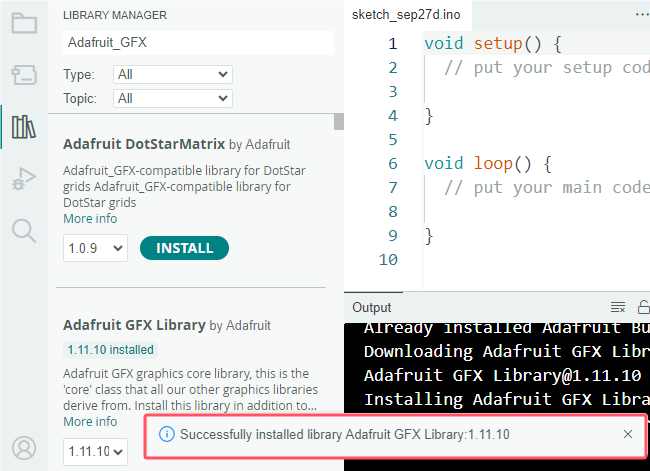Clear the Output panel text
Viewport: 650px width, 471px height.
point(618,307)
